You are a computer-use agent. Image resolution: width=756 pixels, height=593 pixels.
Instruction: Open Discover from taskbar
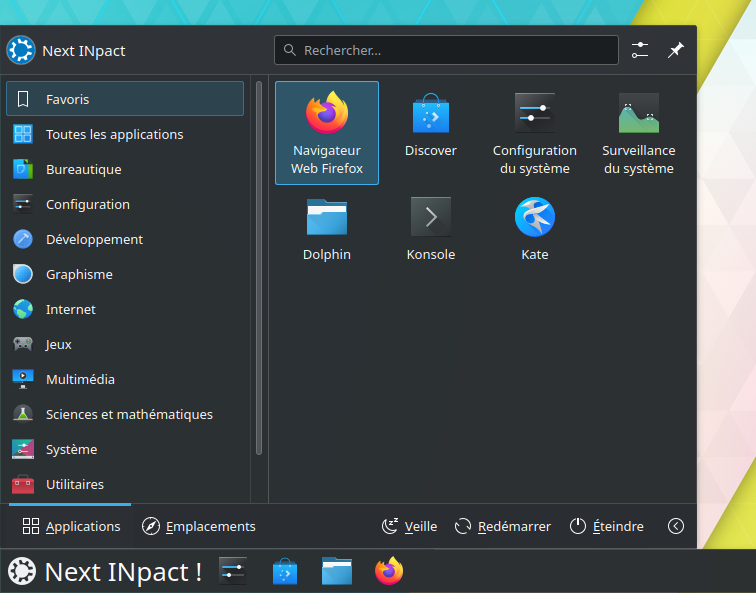click(x=285, y=572)
